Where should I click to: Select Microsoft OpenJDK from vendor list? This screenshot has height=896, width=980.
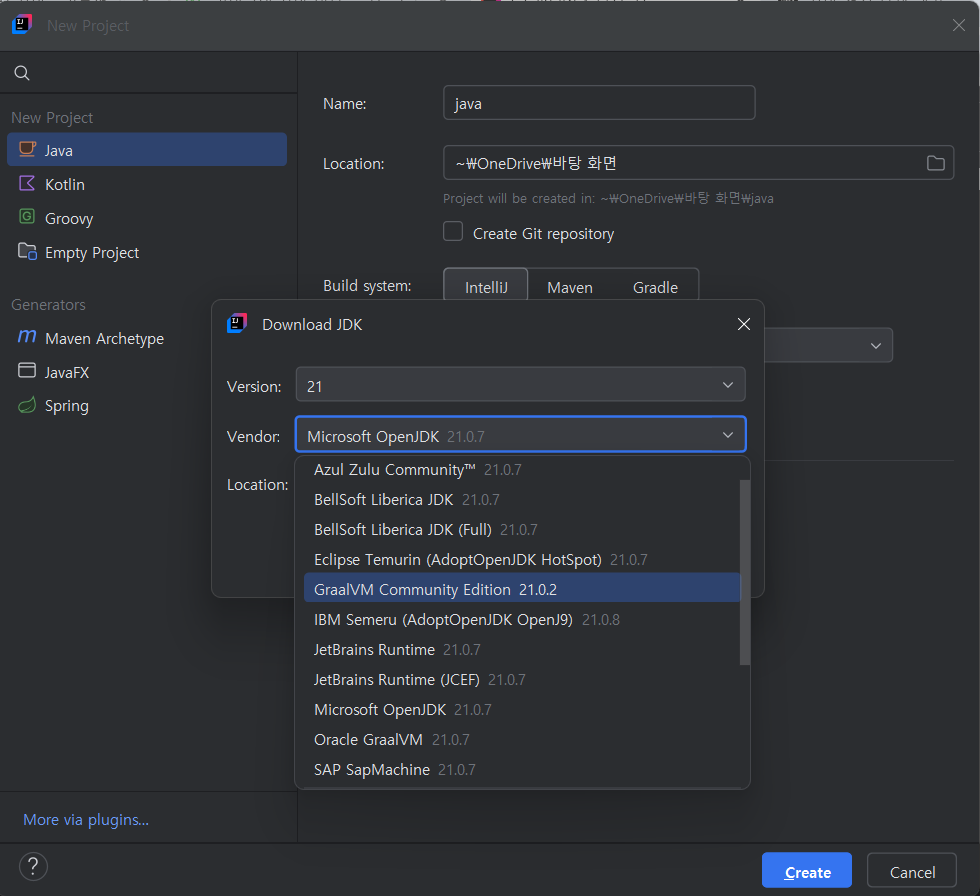(x=522, y=710)
